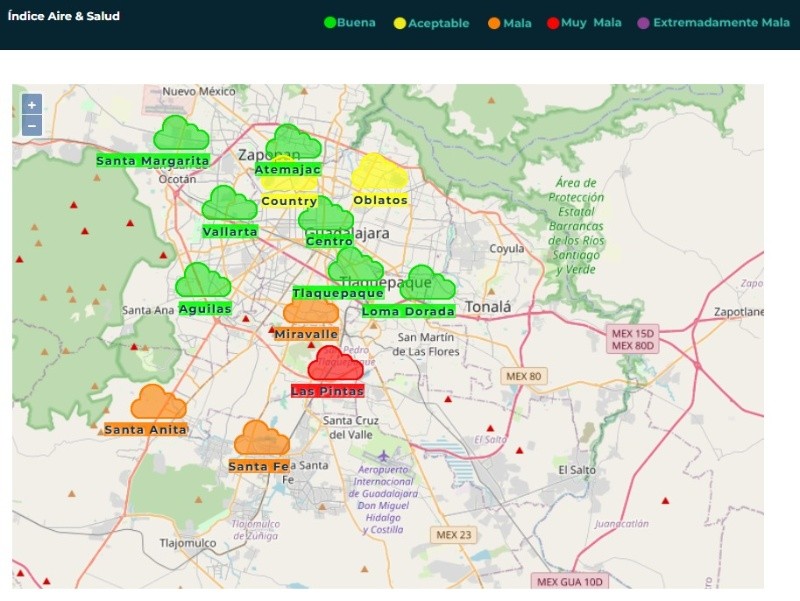Zoom out with the minus button
The image size is (800, 601).
tap(32, 126)
